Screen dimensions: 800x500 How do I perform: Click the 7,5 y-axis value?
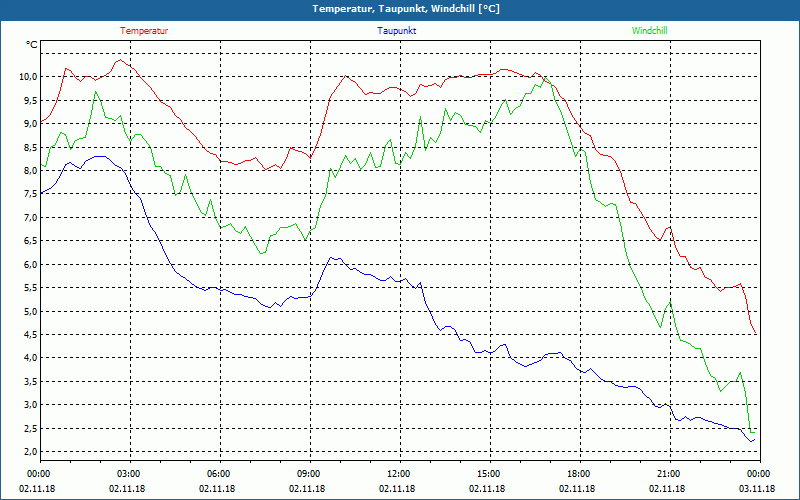pos(31,194)
